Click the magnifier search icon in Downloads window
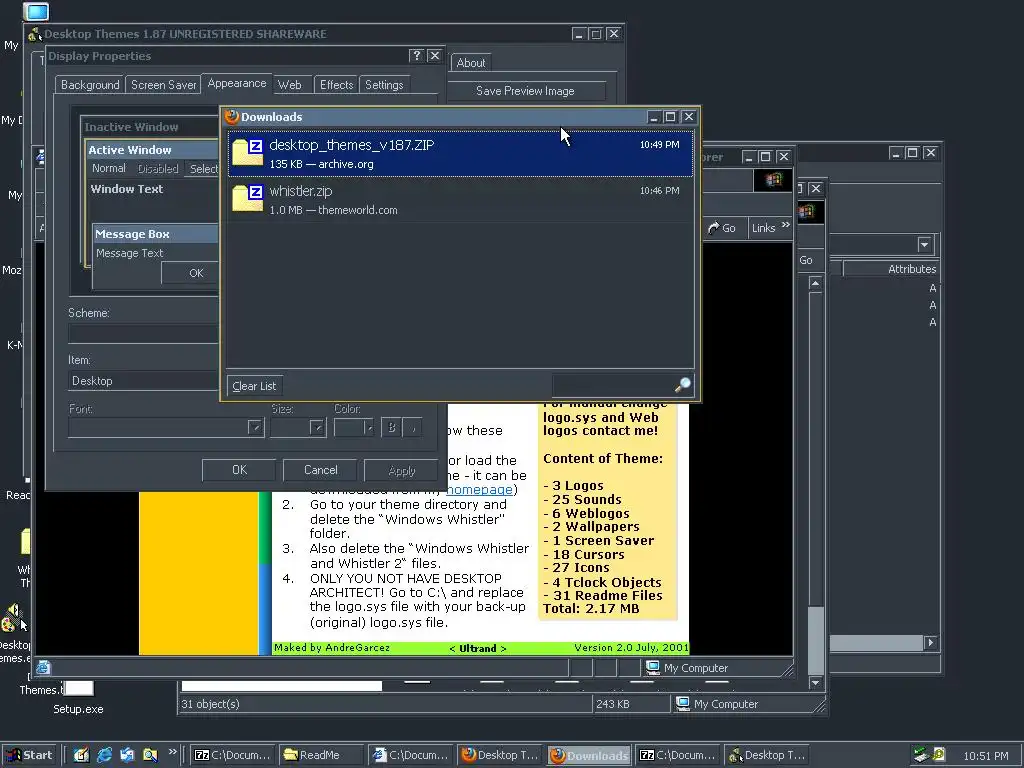Screen dimensions: 1024x768 point(682,385)
